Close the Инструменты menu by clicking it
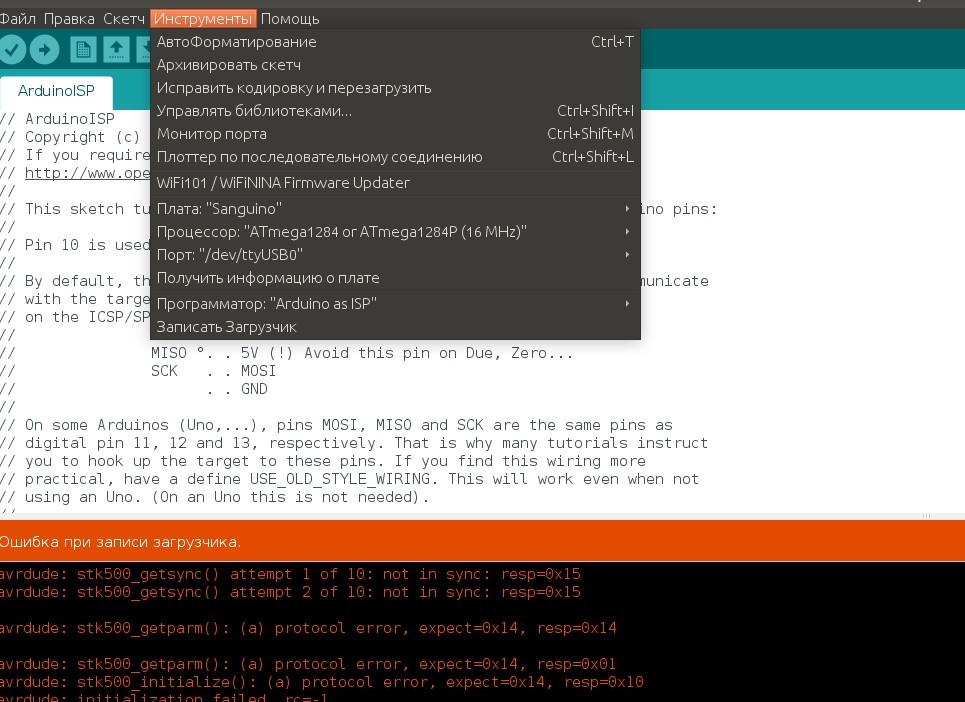This screenshot has width=965, height=702. click(x=203, y=19)
